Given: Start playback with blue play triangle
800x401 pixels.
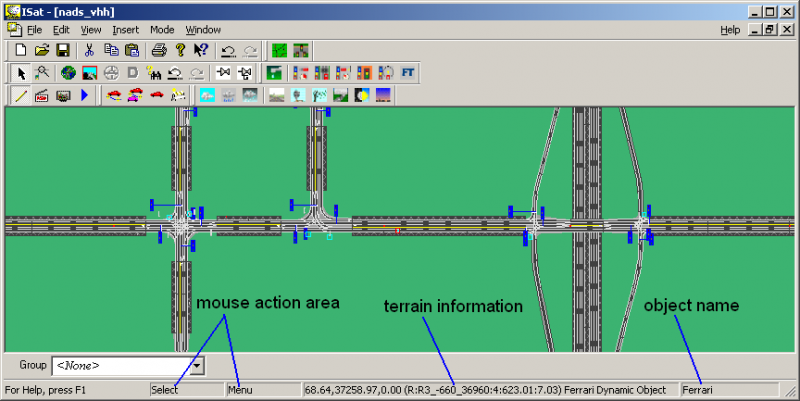Looking at the screenshot, I should tap(85, 95).
